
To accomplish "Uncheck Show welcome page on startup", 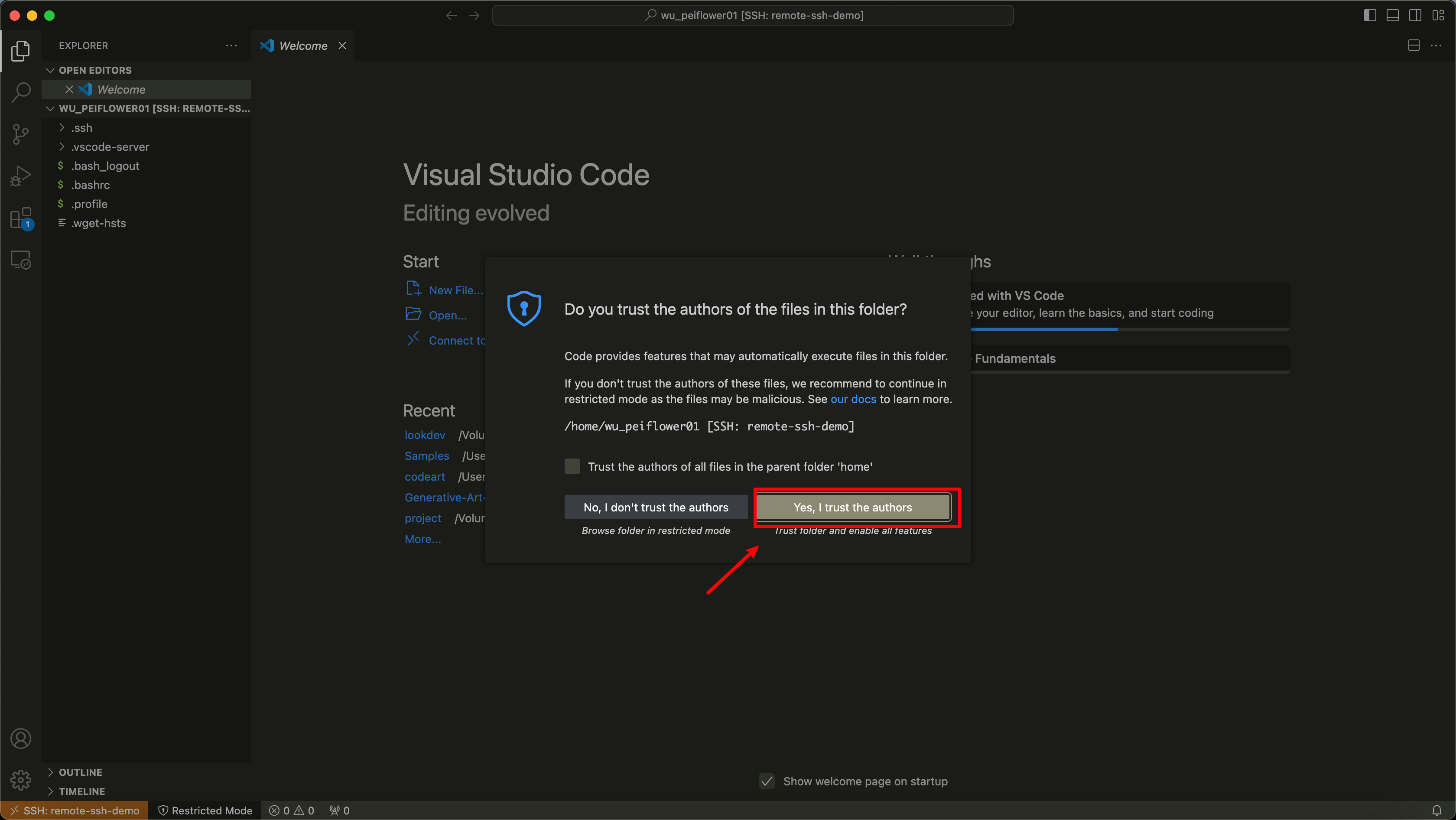I will (767, 781).
